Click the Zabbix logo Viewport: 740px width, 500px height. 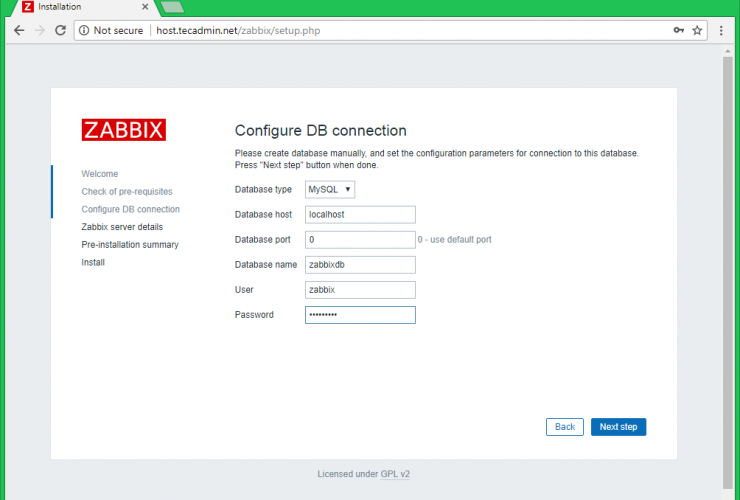[123, 130]
